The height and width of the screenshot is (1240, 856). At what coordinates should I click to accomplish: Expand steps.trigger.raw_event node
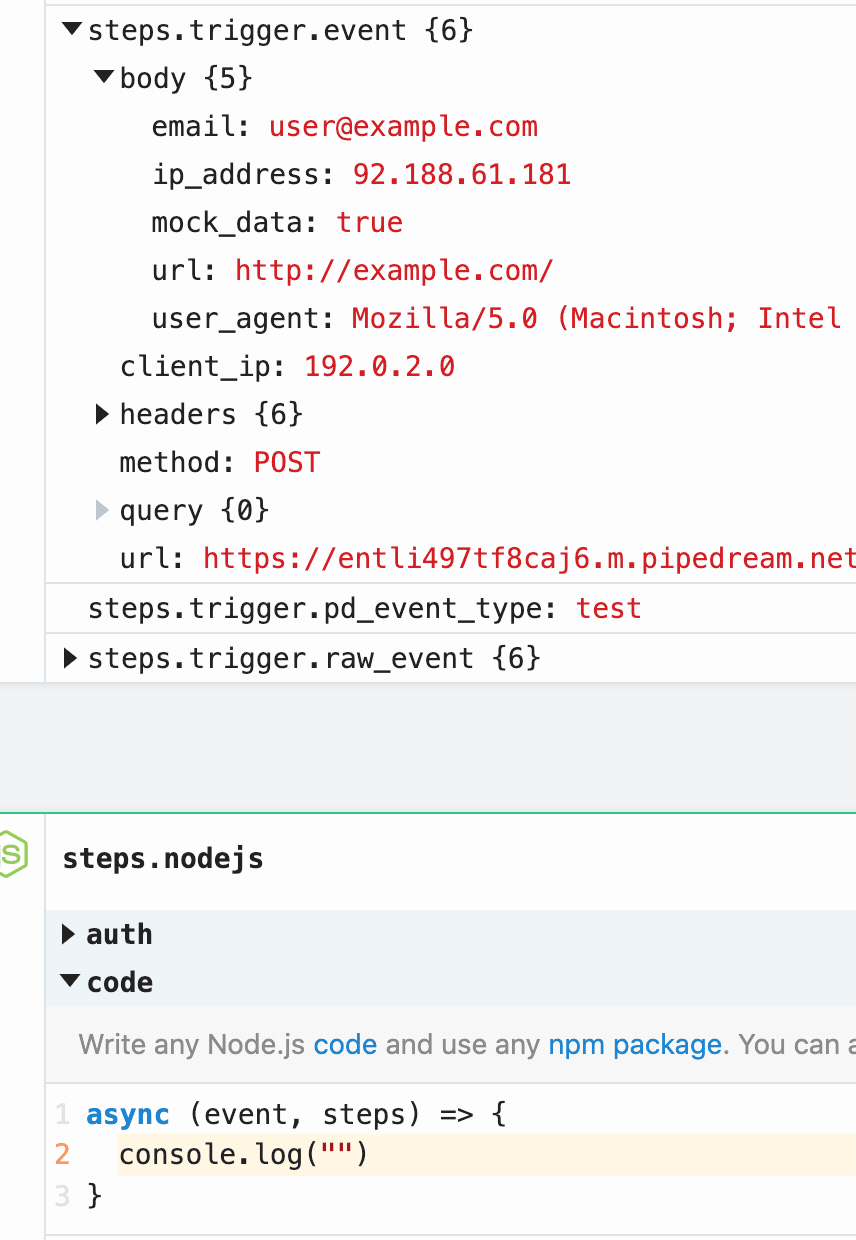(x=71, y=658)
